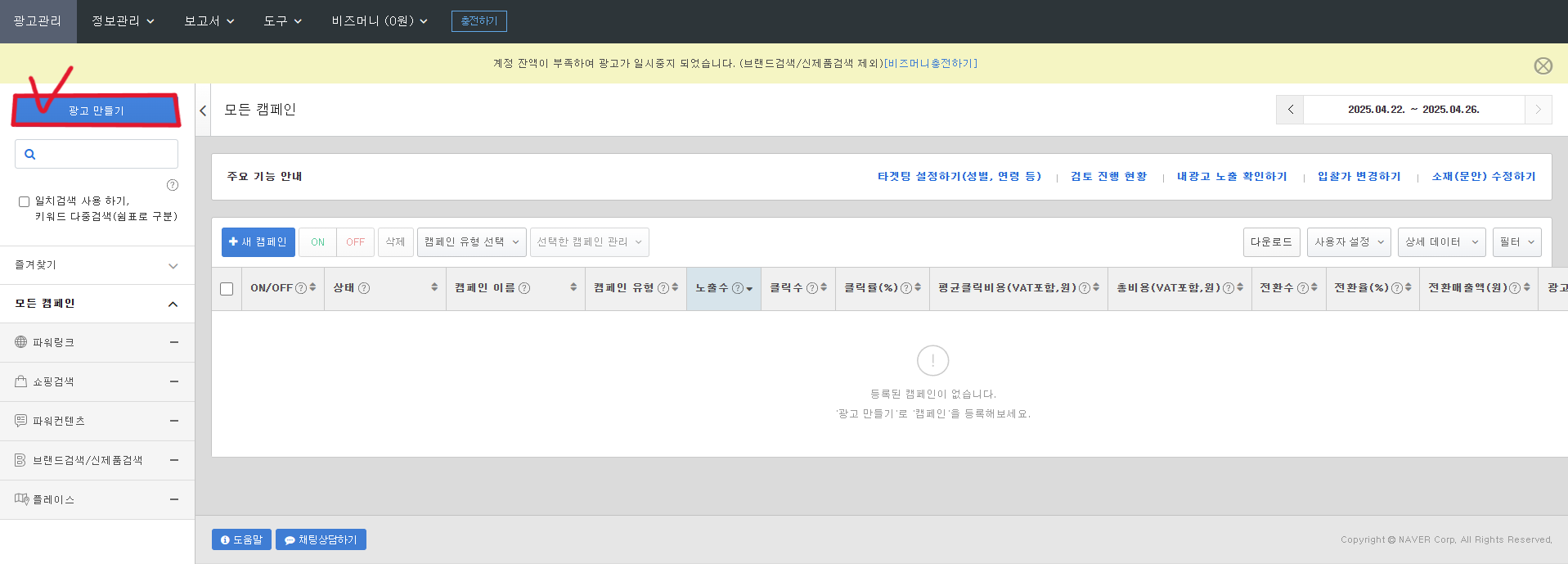The image size is (1568, 564).
Task: Open the 내광고 노출 확인하기 link
Action: click(1232, 177)
